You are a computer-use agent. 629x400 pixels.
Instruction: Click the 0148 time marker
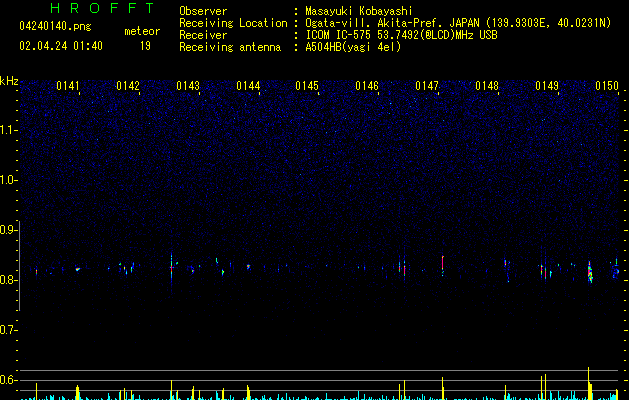pyautogui.click(x=487, y=86)
